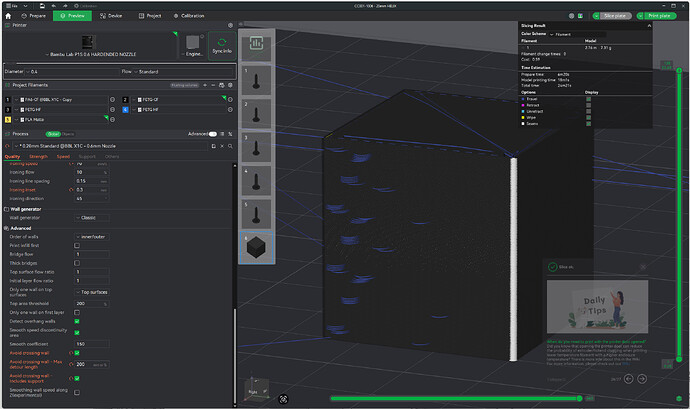Switch to the Prepare tab
Screen dimensions: 690x409
pos(33,16)
